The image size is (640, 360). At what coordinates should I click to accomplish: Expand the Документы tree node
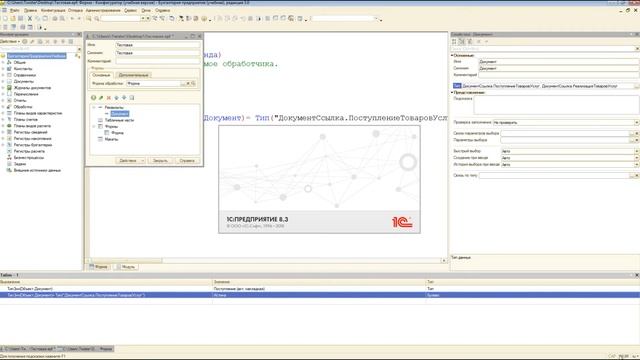point(3,81)
